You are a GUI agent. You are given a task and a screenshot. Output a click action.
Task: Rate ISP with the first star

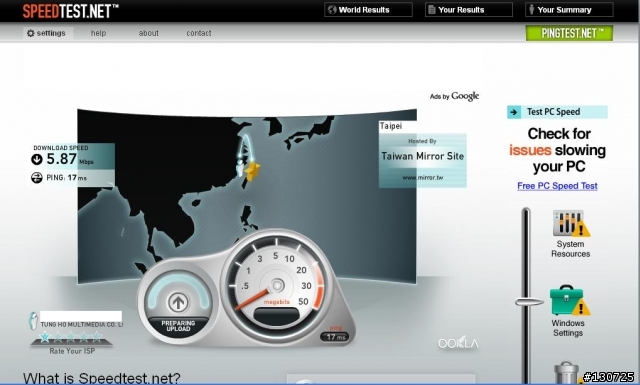(x=44, y=337)
